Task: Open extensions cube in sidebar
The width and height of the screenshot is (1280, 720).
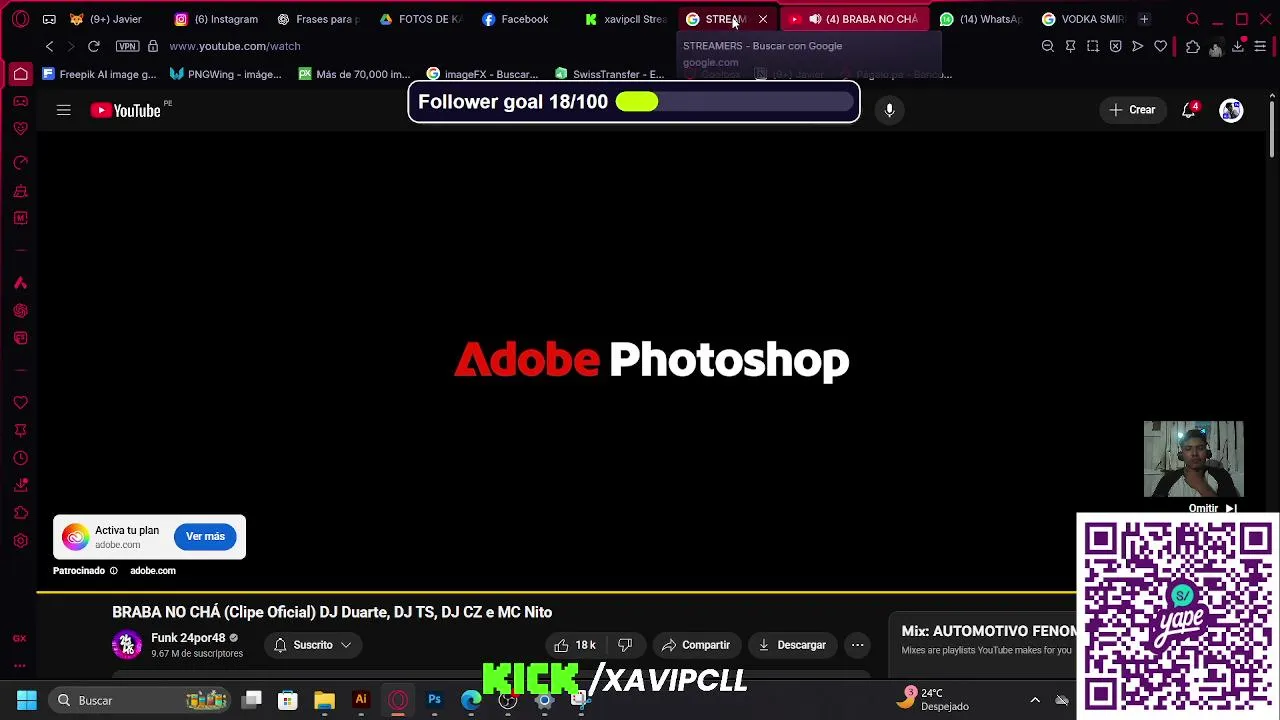Action: 20,513
